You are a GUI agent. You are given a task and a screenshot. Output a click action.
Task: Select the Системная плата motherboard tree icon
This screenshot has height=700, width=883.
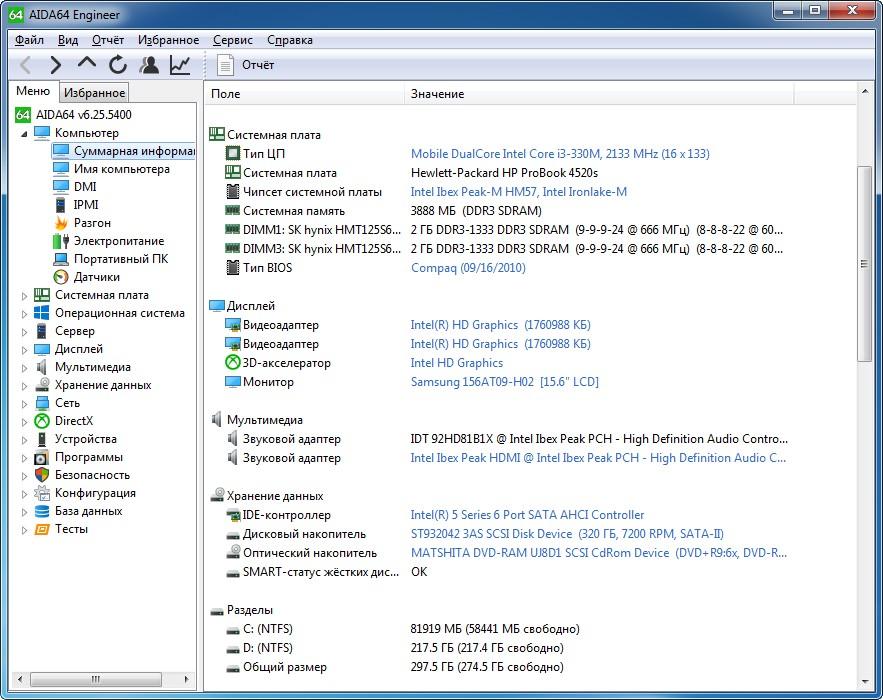point(42,295)
